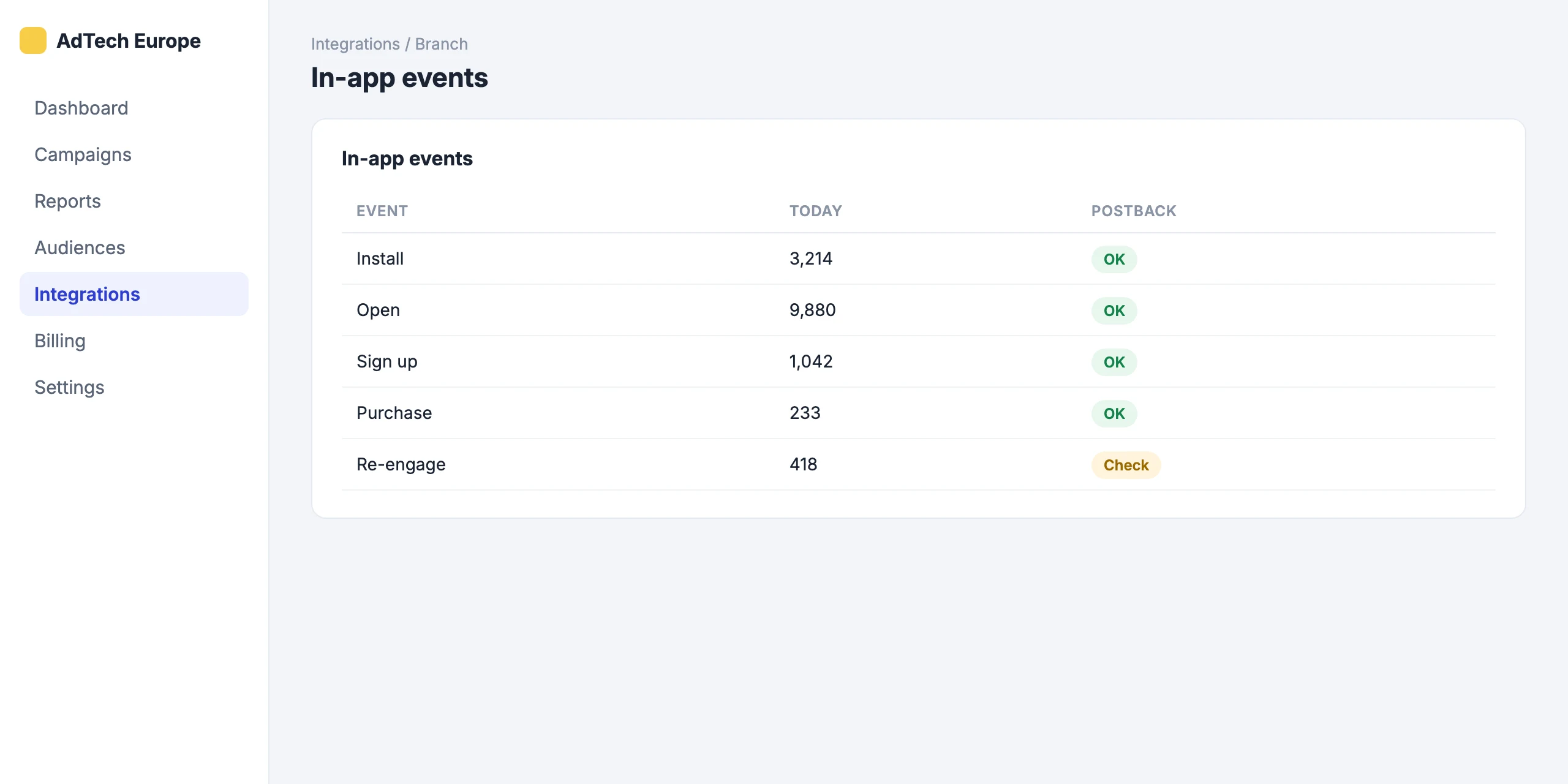1568x784 pixels.
Task: Click the 1,042 count for Sign up
Action: (x=811, y=361)
